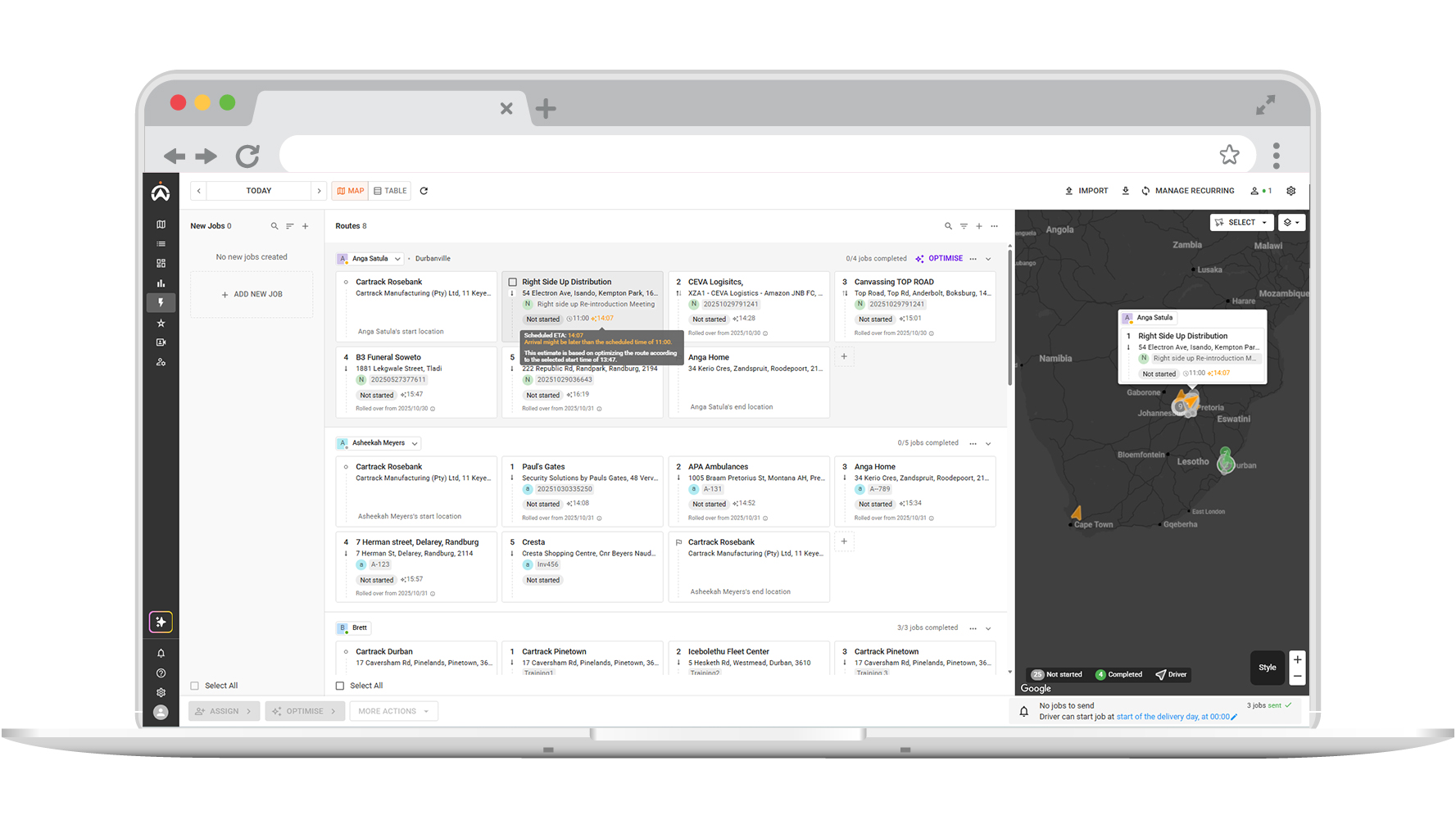Image resolution: width=1456 pixels, height=838 pixels.
Task: Open the AI sparkle assistant in the sidebar
Action: pos(161,623)
